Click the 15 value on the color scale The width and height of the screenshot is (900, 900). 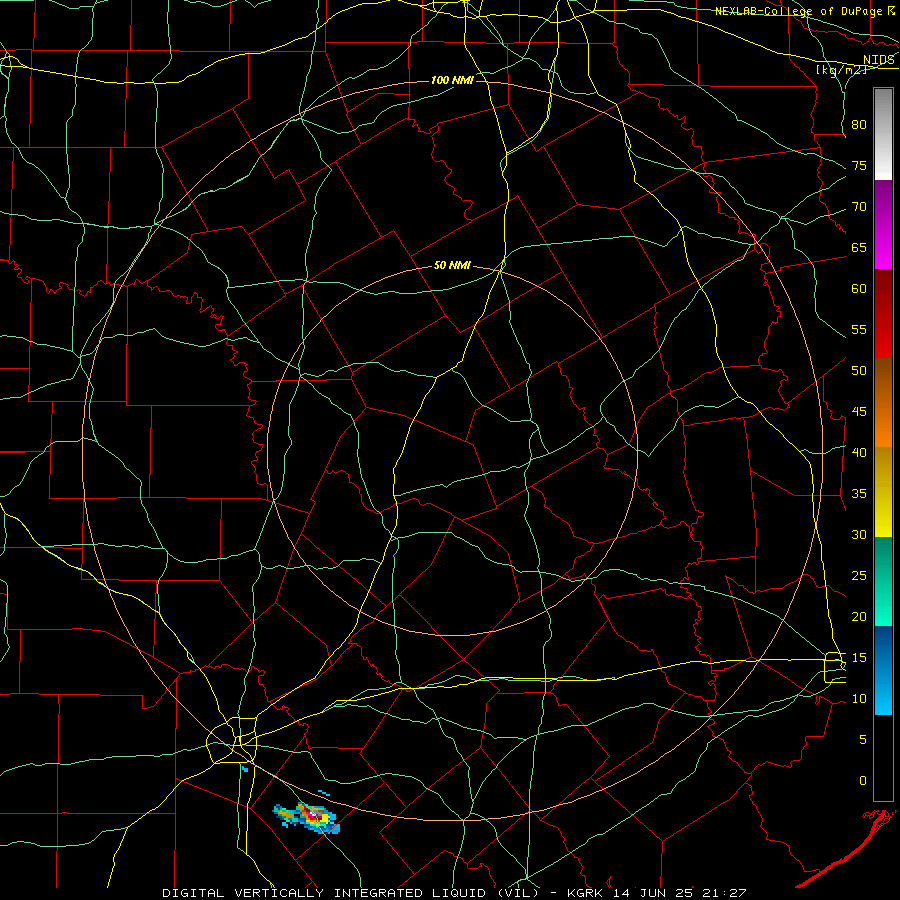pyautogui.click(x=859, y=658)
